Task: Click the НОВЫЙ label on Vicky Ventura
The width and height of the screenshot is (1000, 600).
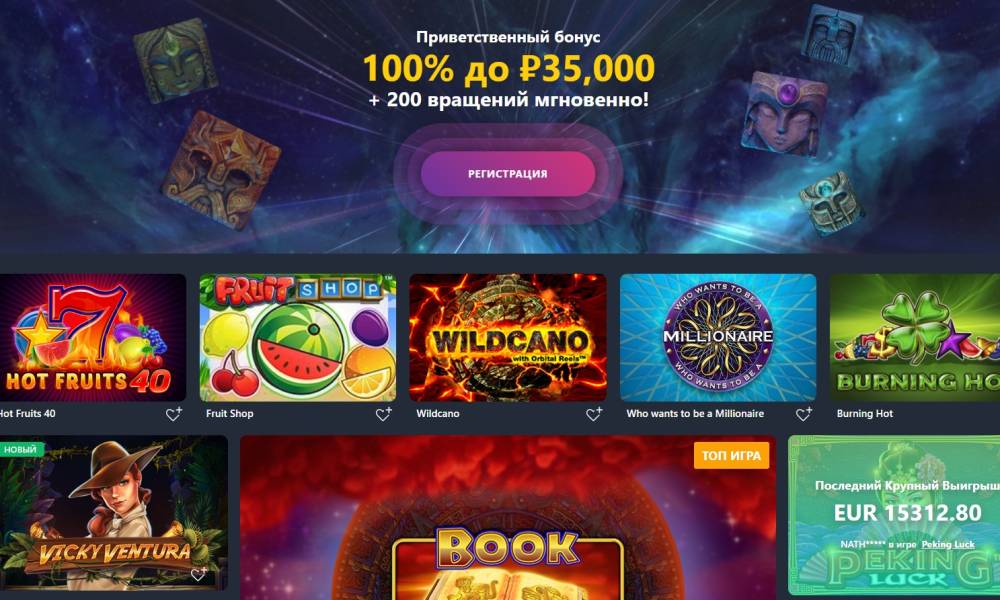Action: [20, 450]
